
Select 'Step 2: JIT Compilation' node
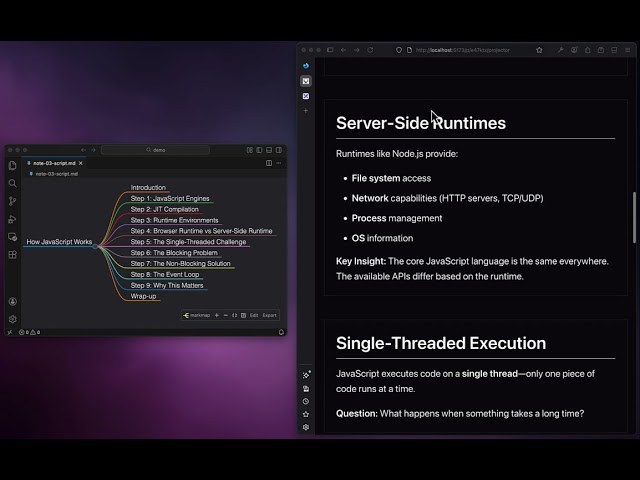[164, 209]
